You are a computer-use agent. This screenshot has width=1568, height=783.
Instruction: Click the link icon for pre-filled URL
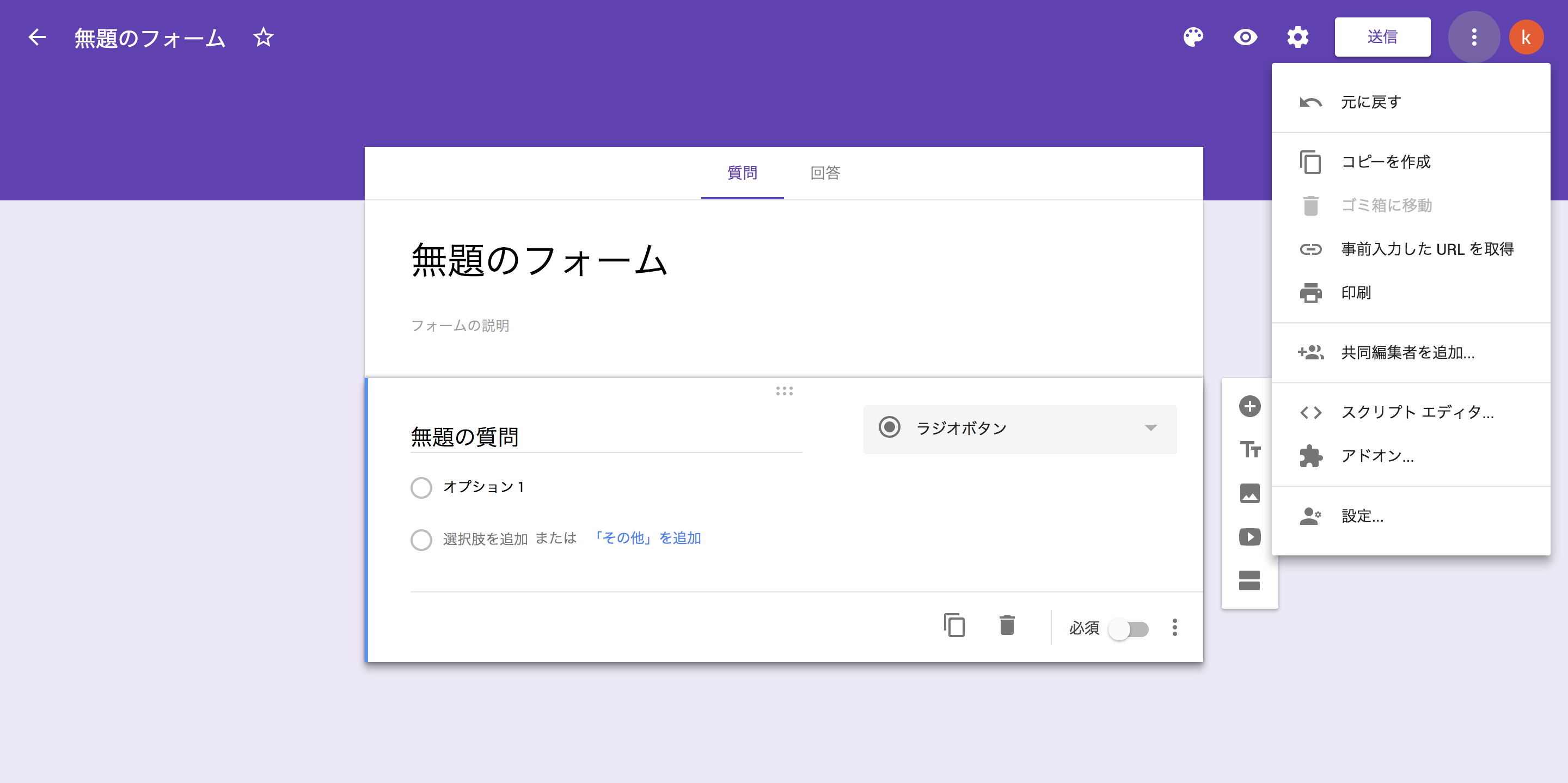[x=1310, y=249]
